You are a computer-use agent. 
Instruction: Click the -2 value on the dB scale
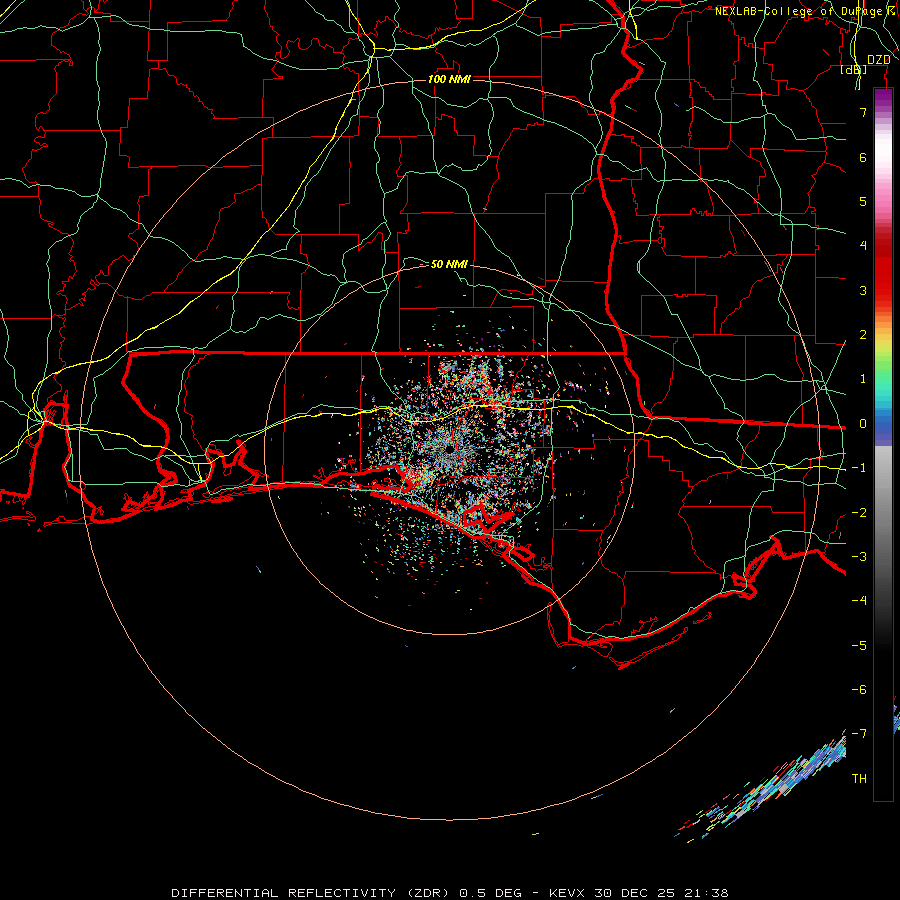[859, 513]
